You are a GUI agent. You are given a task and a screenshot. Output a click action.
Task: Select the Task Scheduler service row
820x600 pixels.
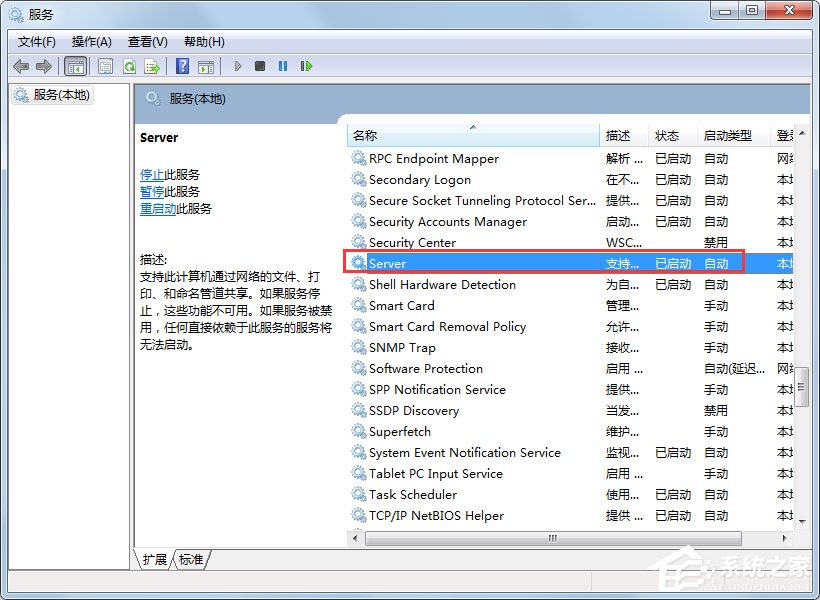(x=412, y=494)
